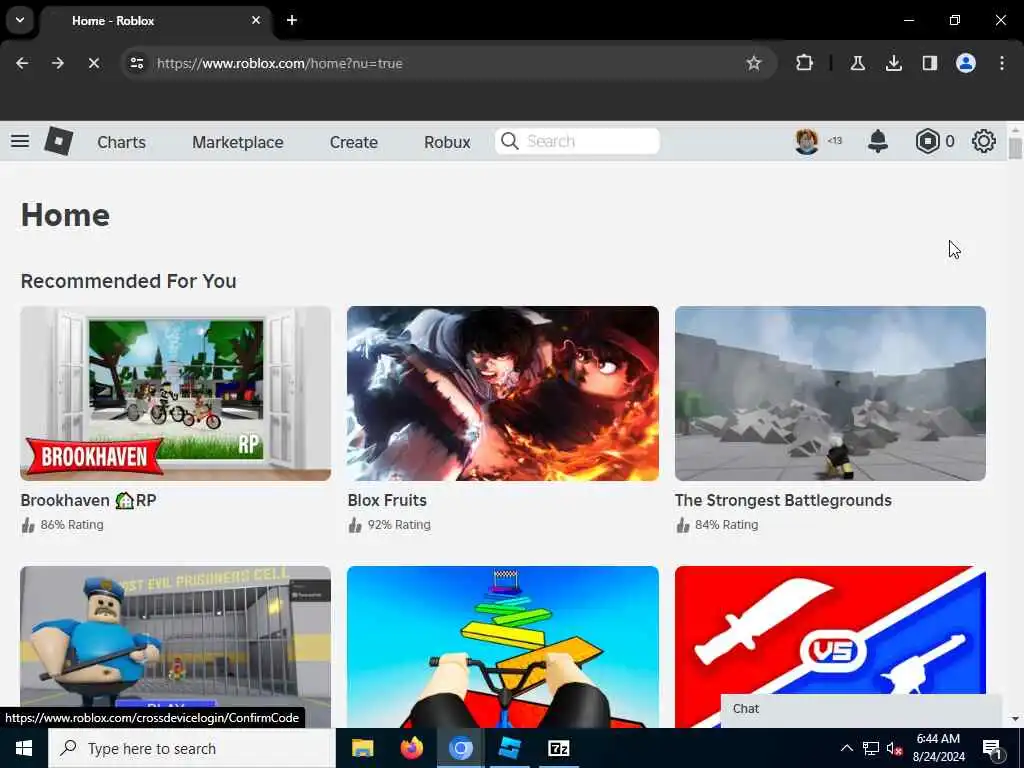Select the Home - Roblox tab
The height and width of the screenshot is (768, 1024).
(x=157, y=21)
